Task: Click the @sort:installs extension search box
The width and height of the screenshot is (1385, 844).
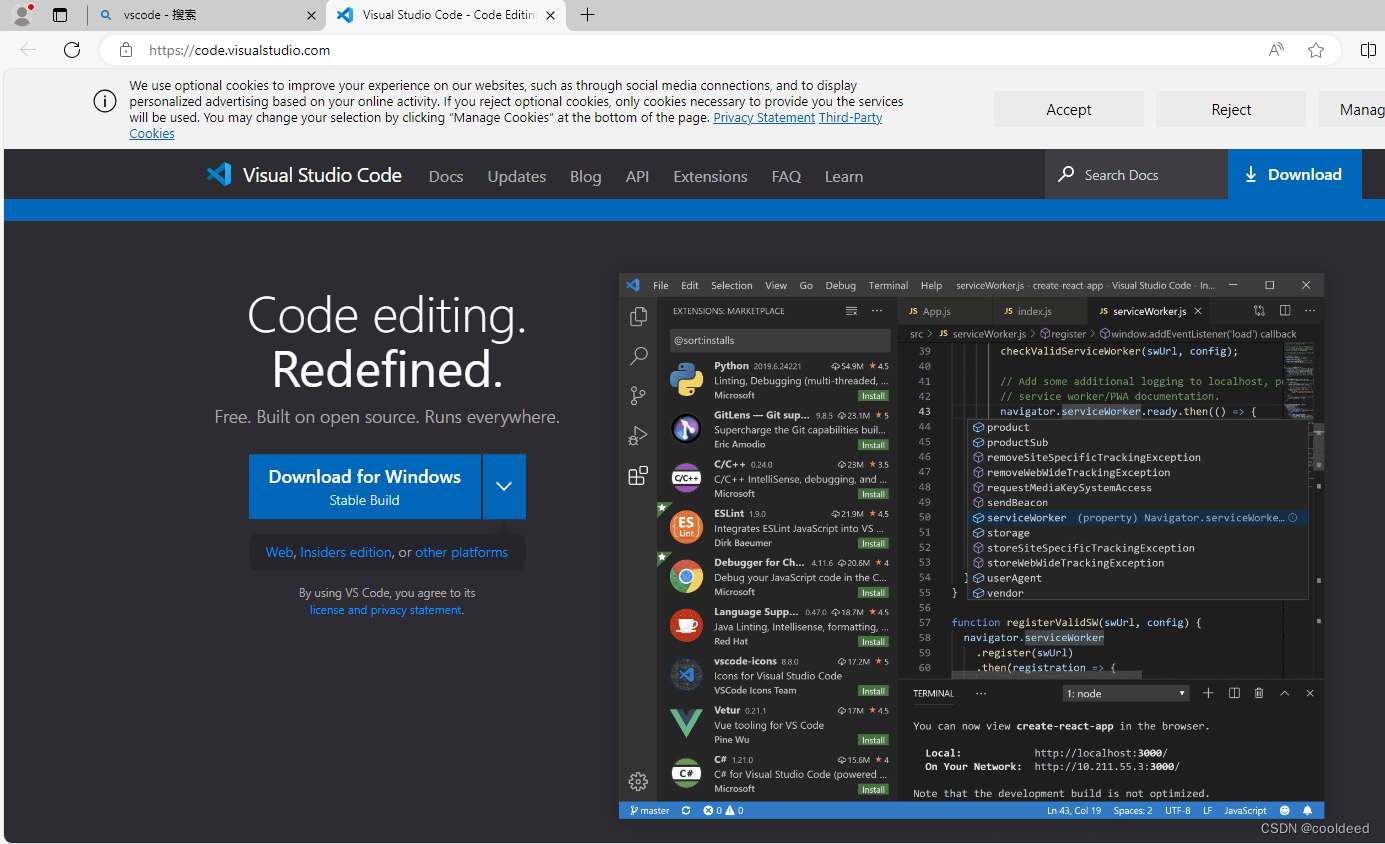Action: (x=779, y=340)
